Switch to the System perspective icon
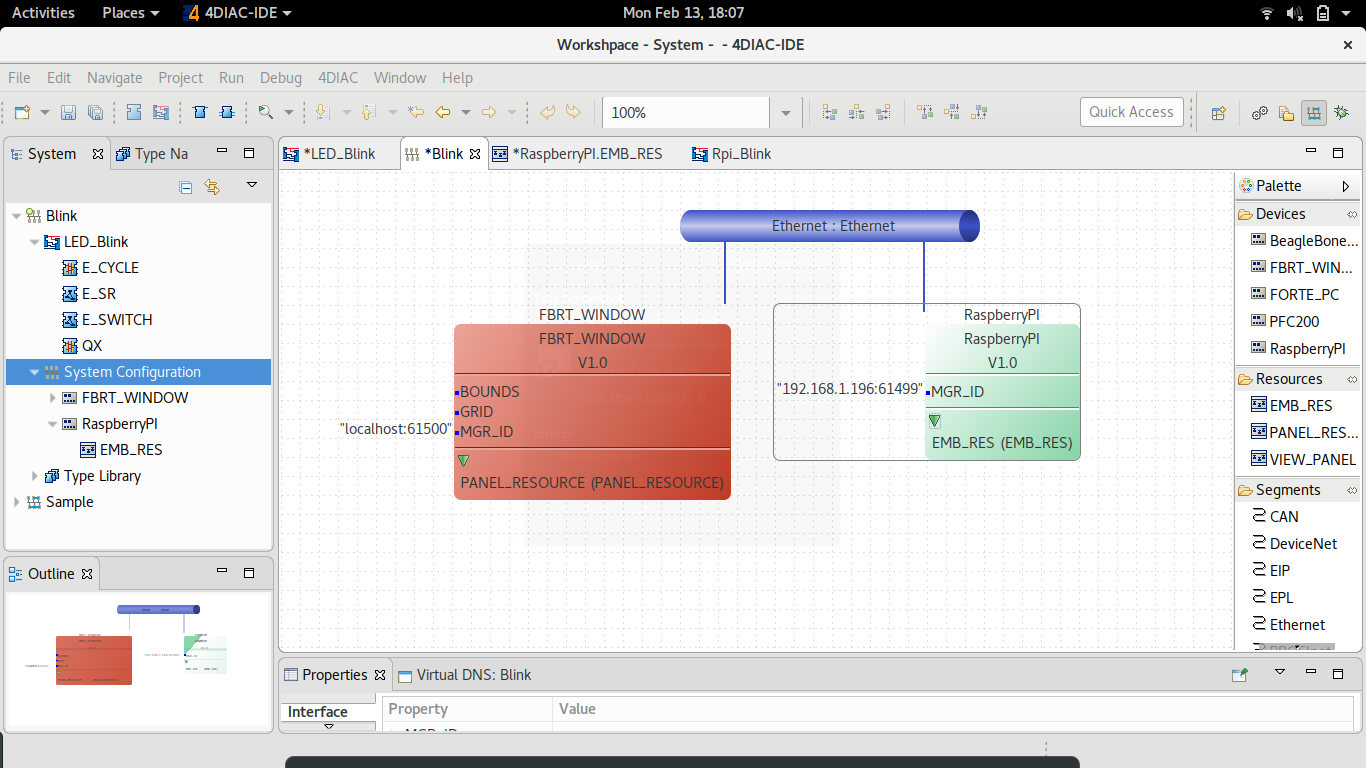The height and width of the screenshot is (768, 1366). click(1314, 113)
